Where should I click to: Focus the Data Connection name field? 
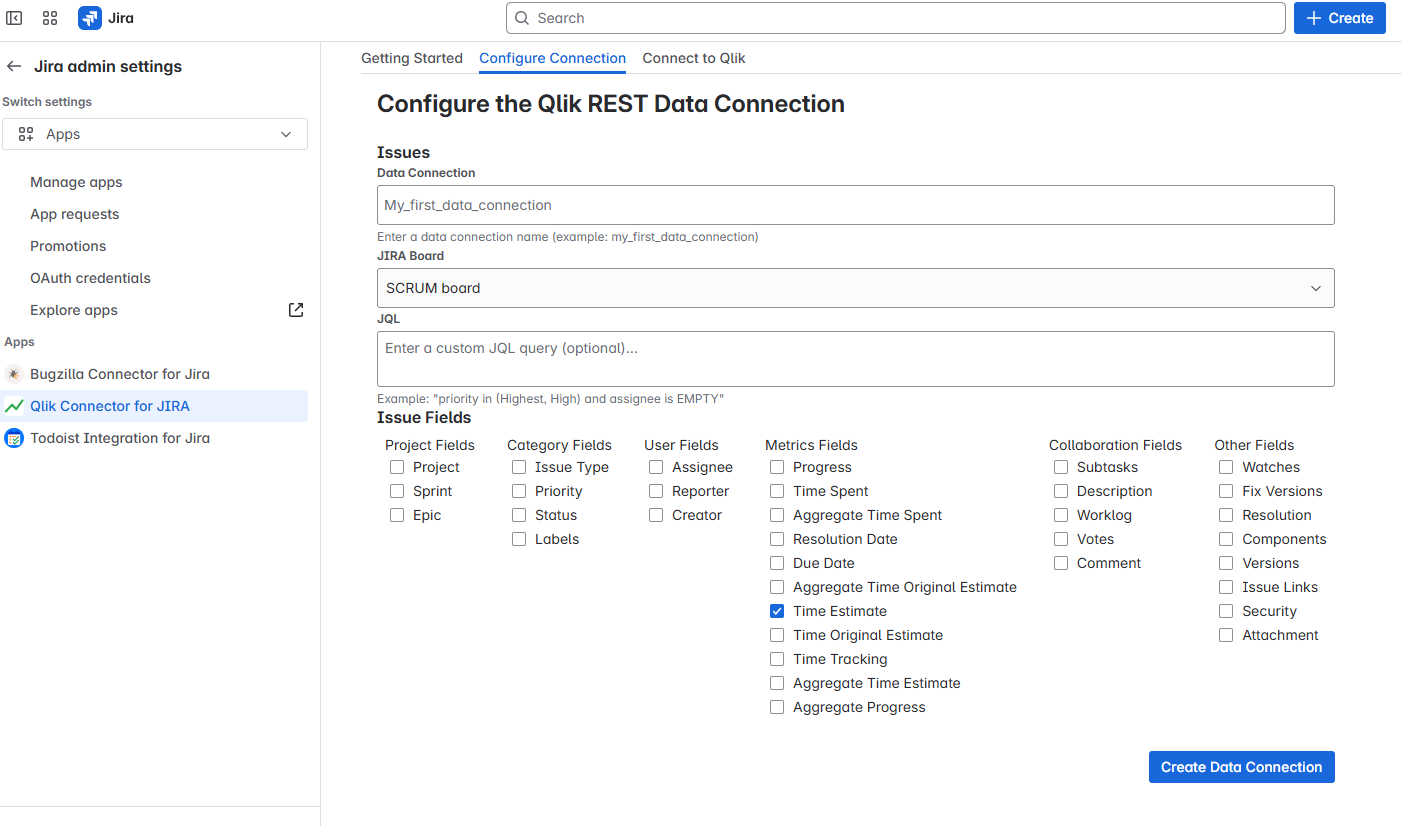tap(856, 205)
